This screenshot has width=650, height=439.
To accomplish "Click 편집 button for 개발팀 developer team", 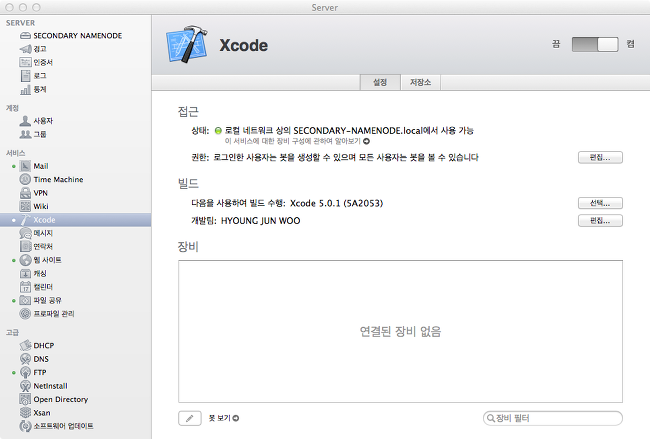I will [600, 221].
